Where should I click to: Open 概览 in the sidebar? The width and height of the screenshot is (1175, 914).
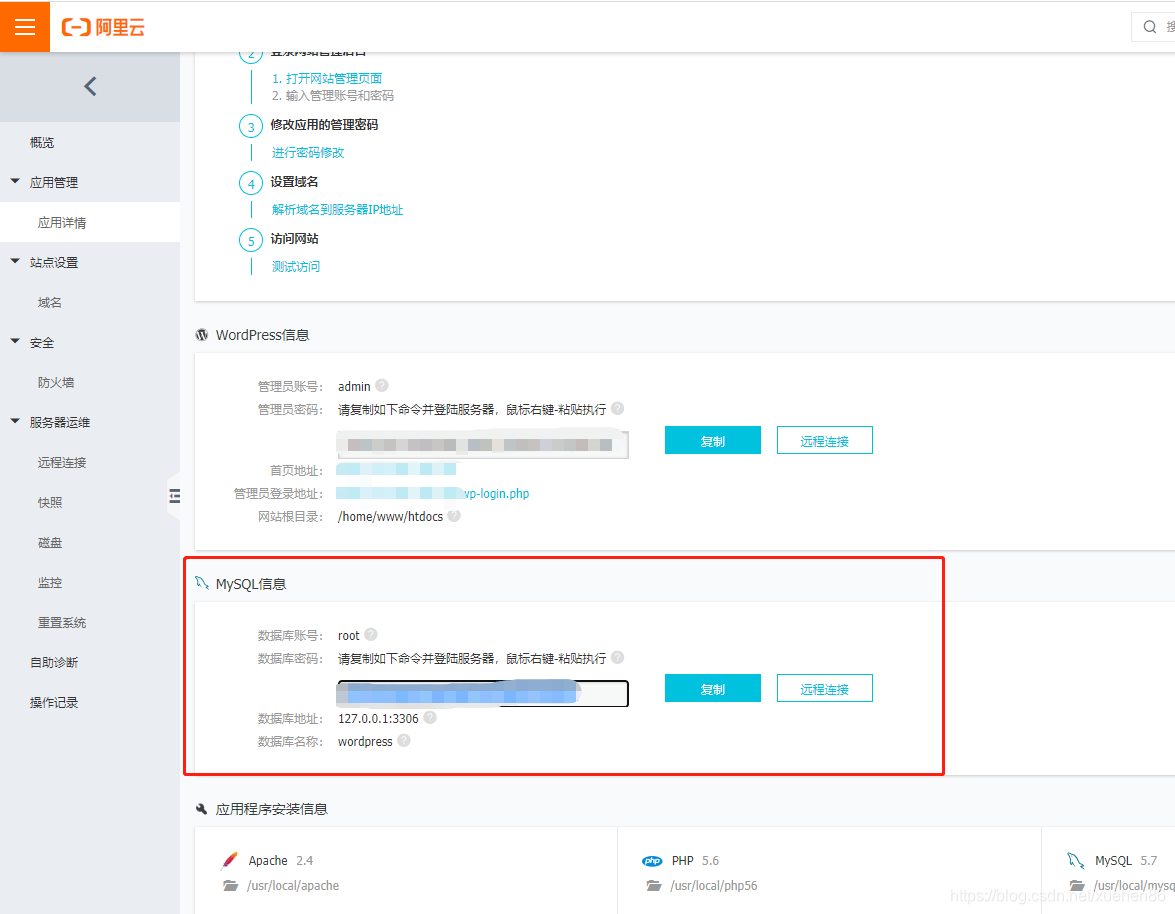tap(42, 142)
